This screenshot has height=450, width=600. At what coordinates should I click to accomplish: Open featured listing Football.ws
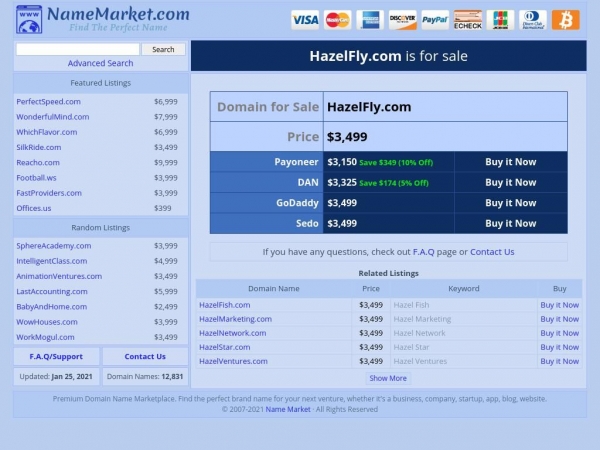click(x=36, y=178)
